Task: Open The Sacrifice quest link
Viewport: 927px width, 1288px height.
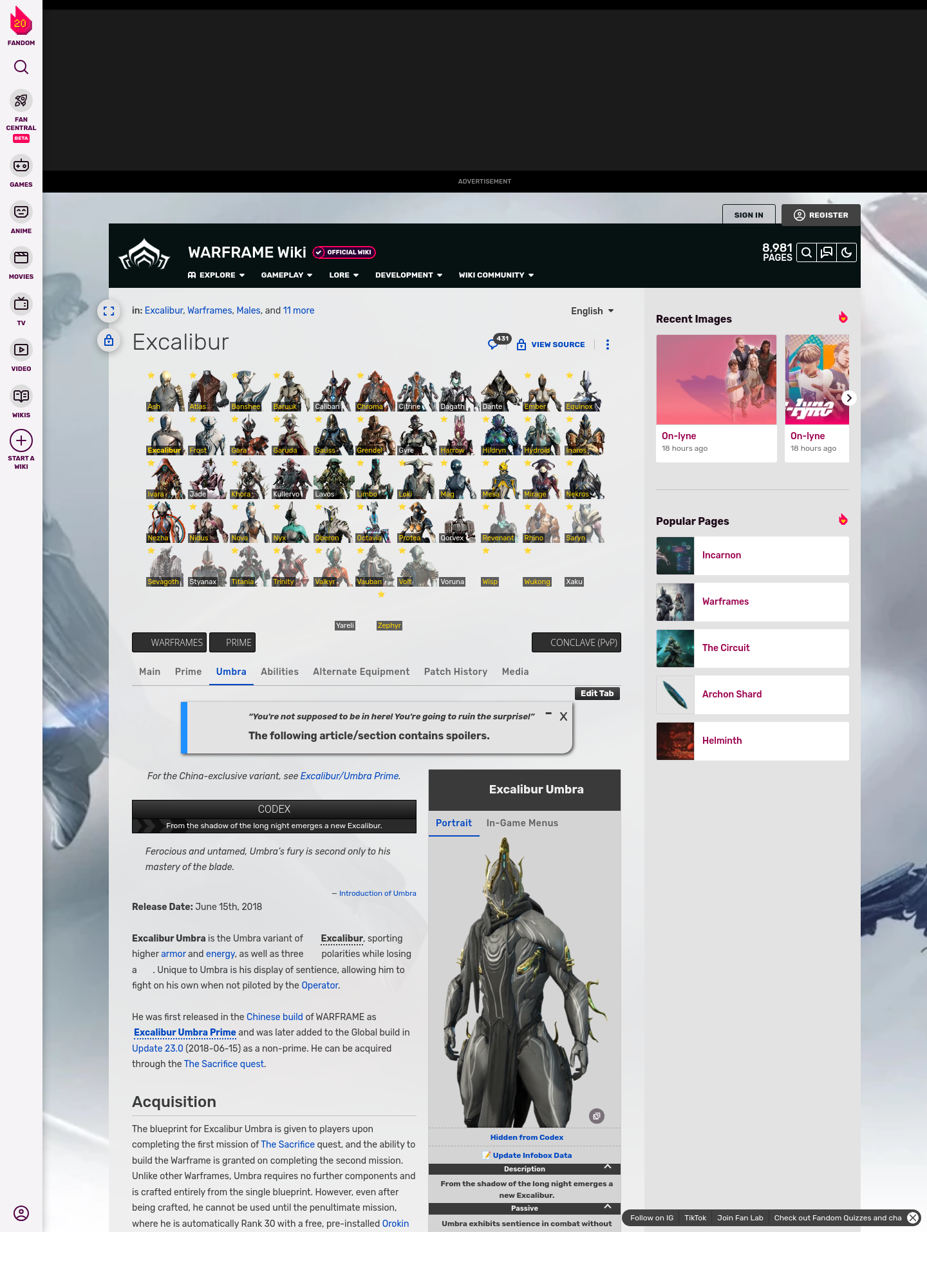Action: 224,1064
